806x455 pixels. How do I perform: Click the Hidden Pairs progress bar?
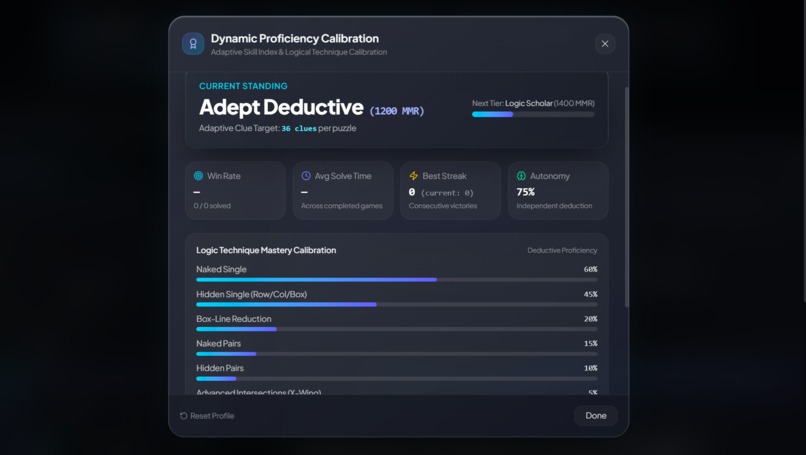[396, 378]
